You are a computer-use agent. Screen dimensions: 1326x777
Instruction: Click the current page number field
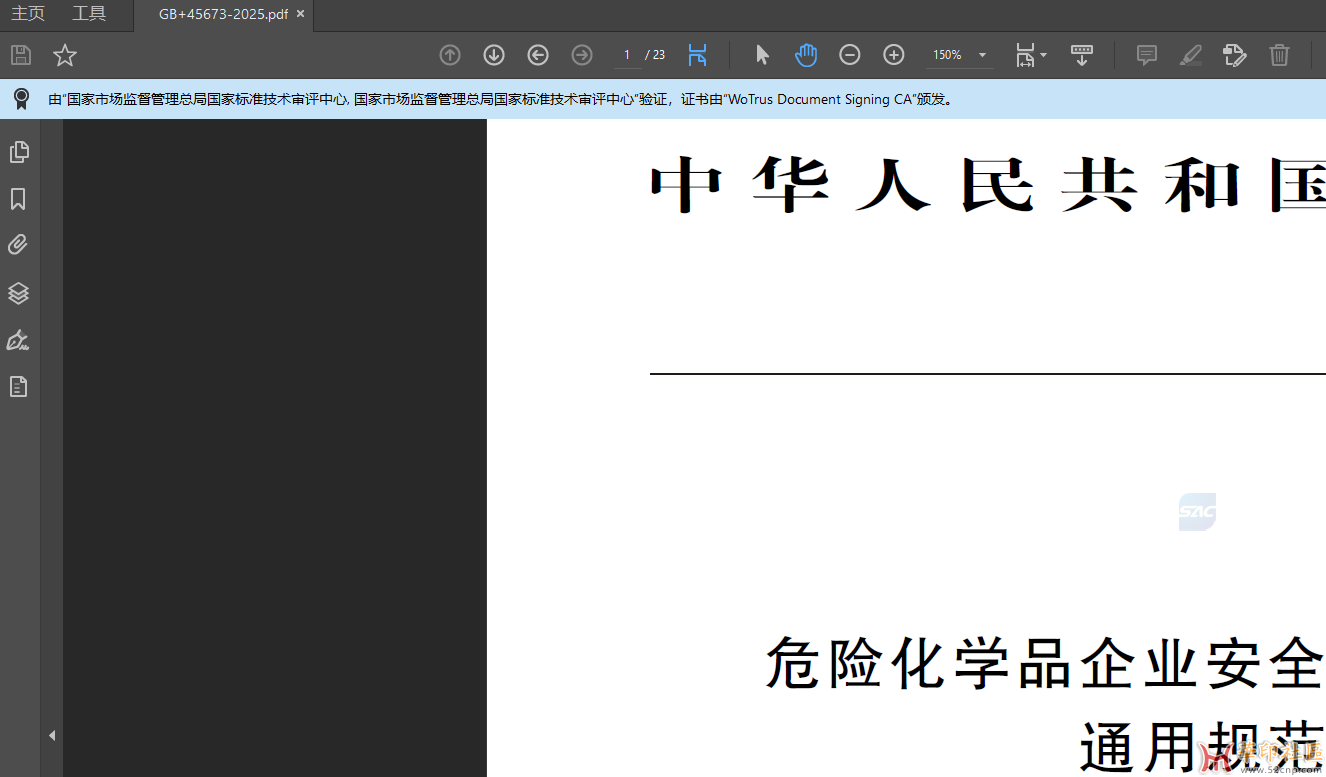(x=627, y=55)
